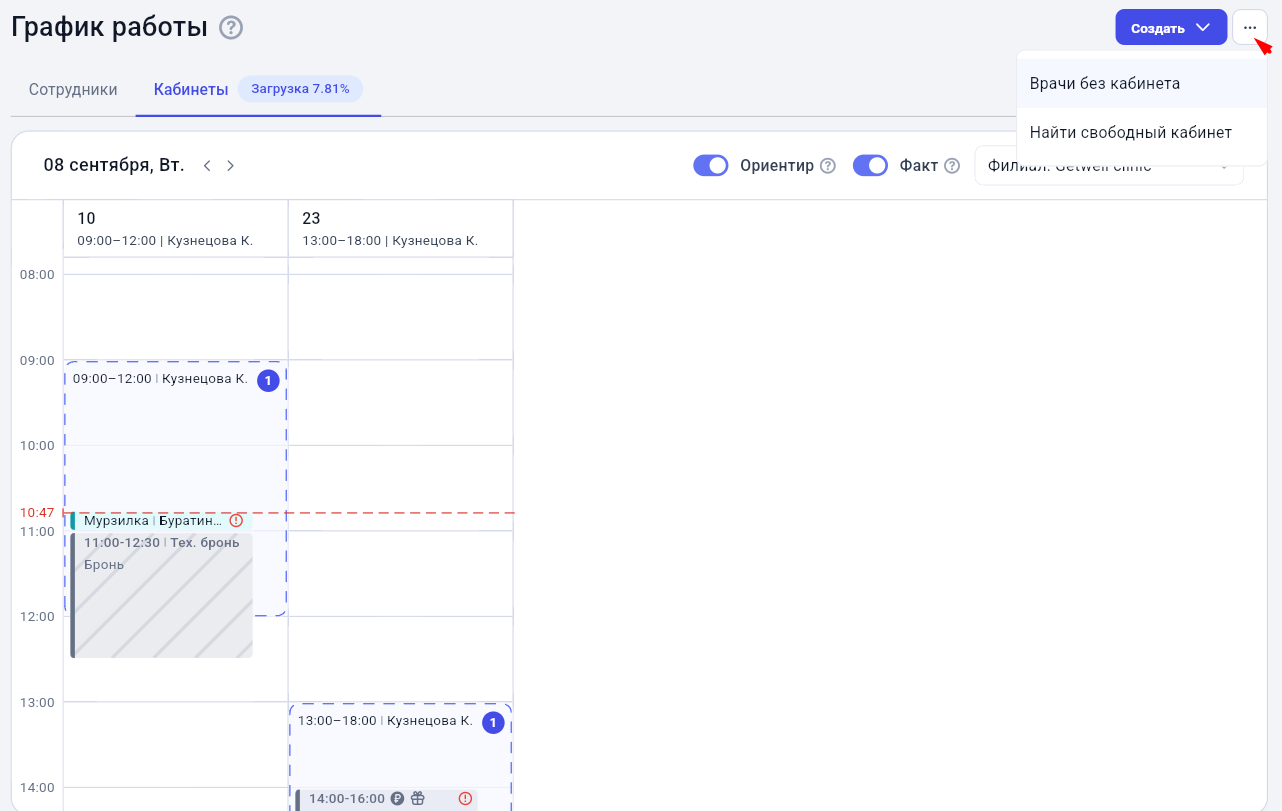Select the Кабинеты tab
Viewport: 1282px width, 811px height.
191,89
